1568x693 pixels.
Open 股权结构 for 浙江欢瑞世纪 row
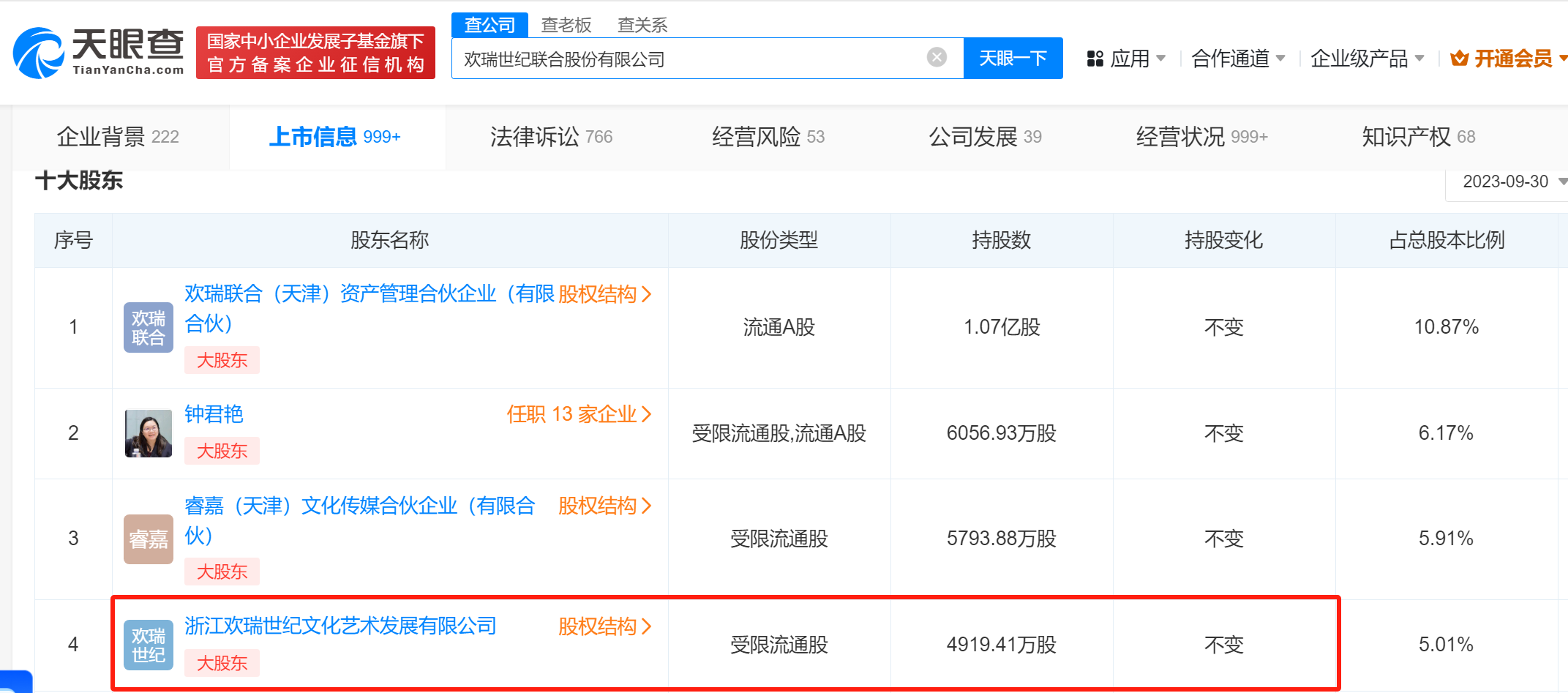[x=605, y=626]
